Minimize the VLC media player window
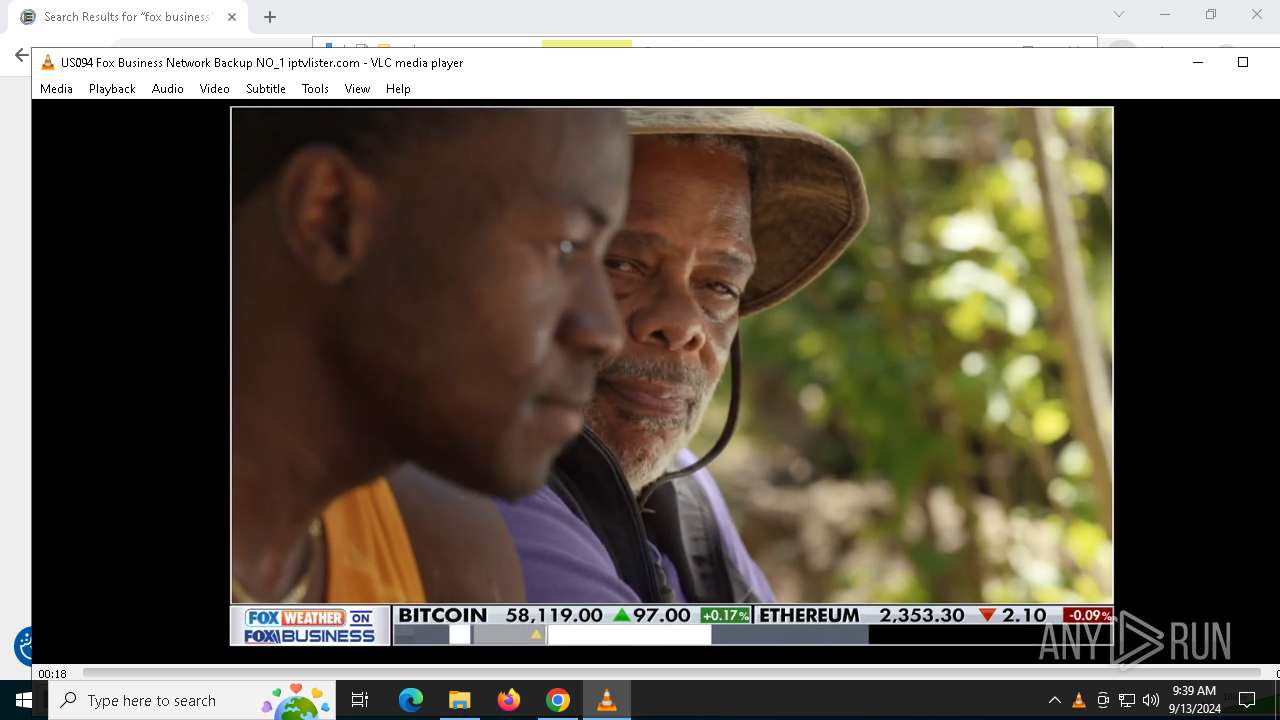This screenshot has height=720, width=1280. (x=1197, y=62)
